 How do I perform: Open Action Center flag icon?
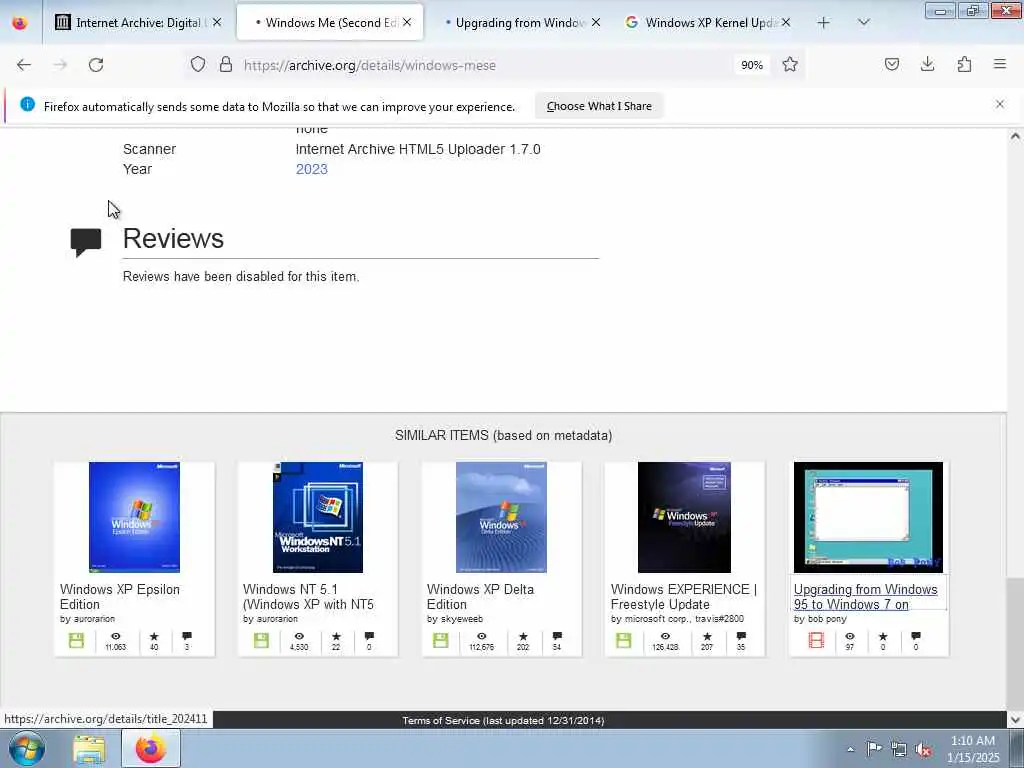click(874, 748)
